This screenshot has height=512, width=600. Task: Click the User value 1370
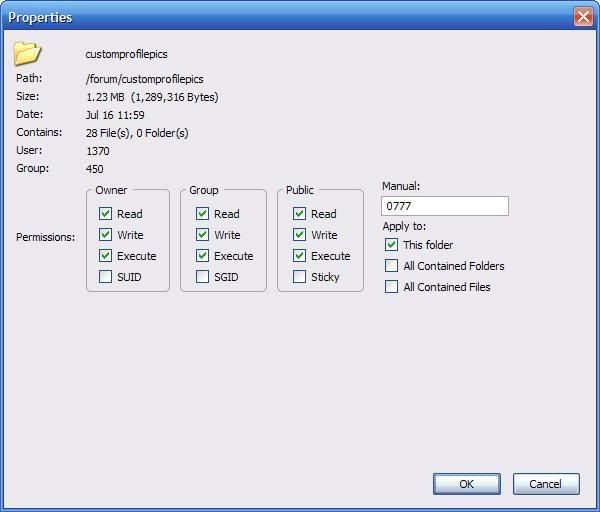tap(98, 151)
